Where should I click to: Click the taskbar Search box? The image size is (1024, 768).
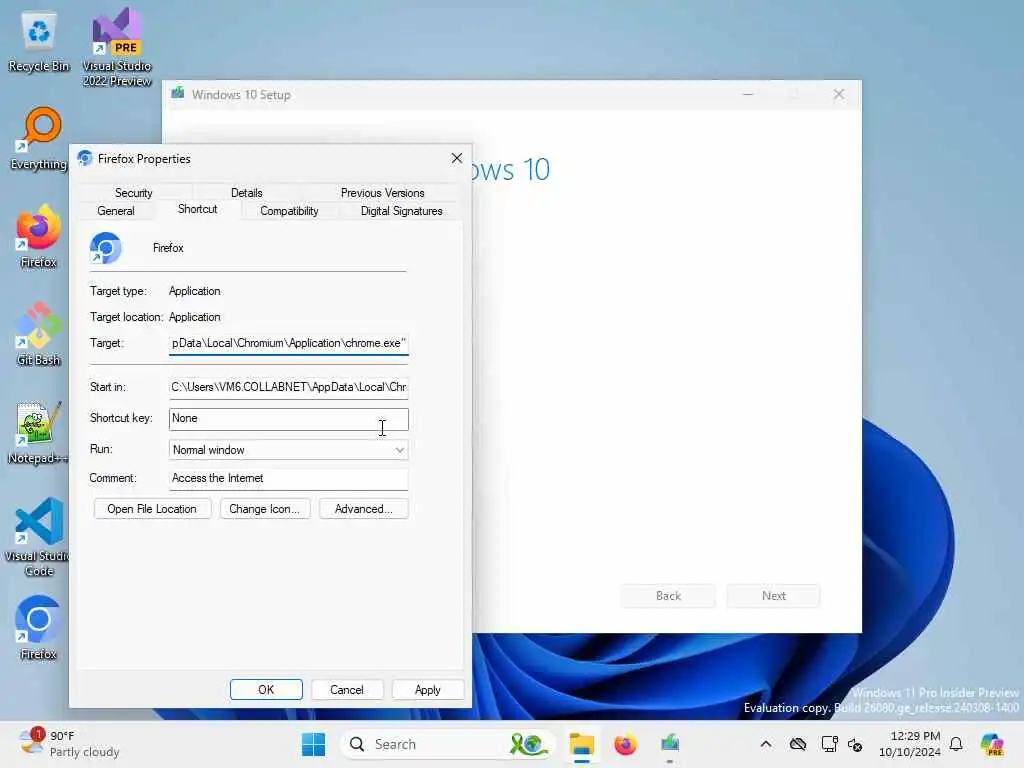tap(447, 744)
